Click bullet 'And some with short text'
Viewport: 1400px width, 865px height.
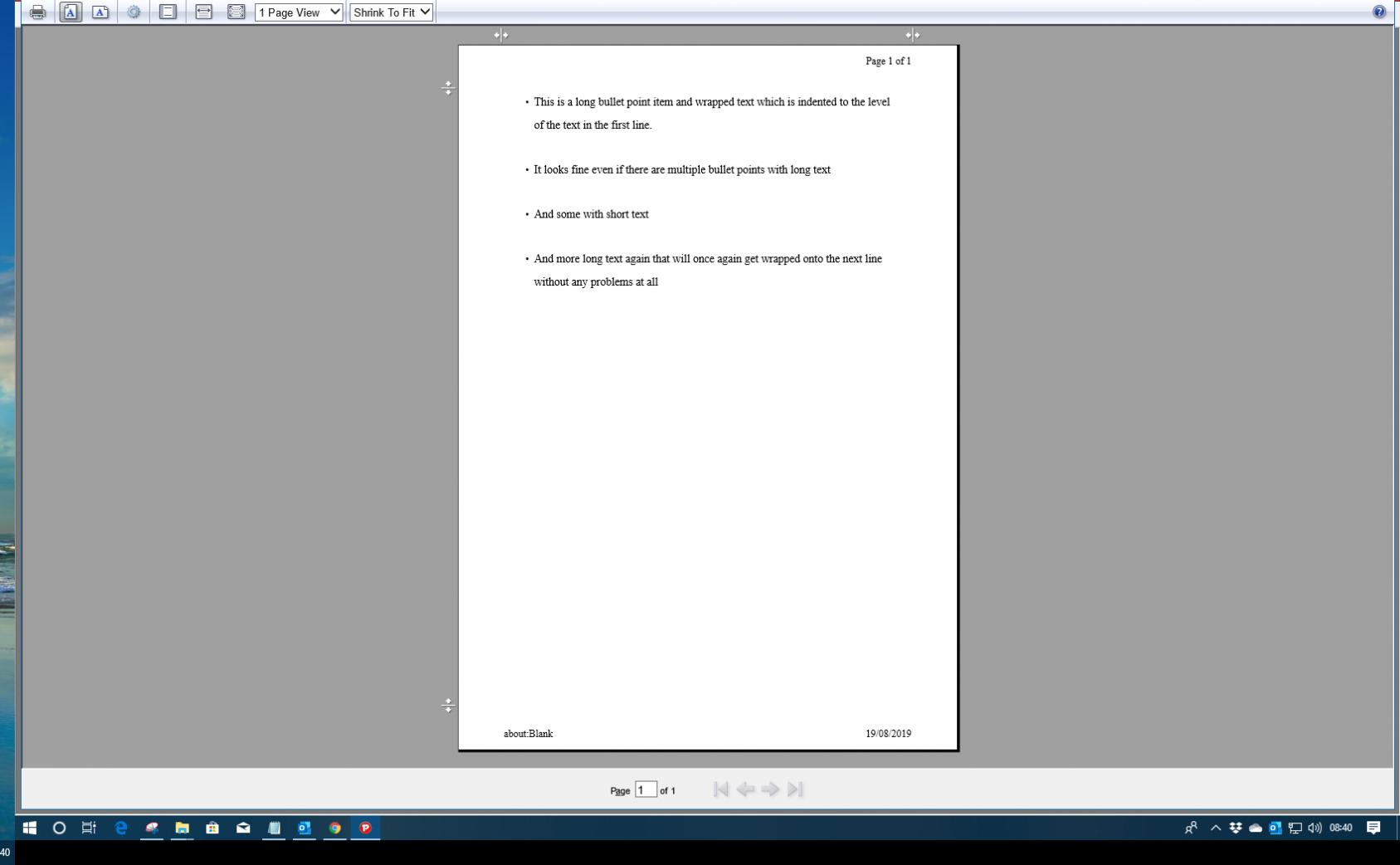[591, 214]
